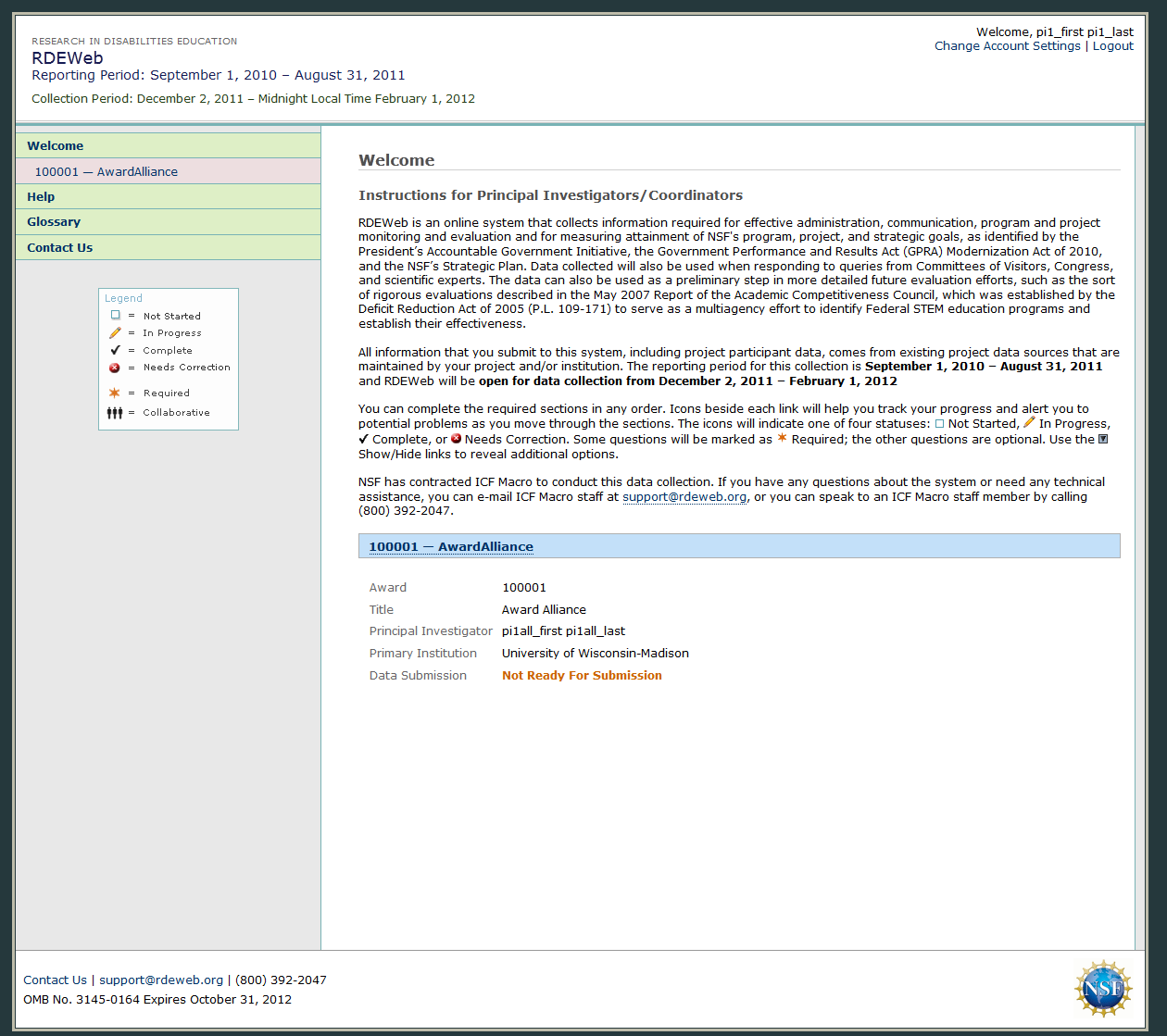The image size is (1167, 1036).
Task: Log out using the Logout link
Action: pyautogui.click(x=1112, y=46)
